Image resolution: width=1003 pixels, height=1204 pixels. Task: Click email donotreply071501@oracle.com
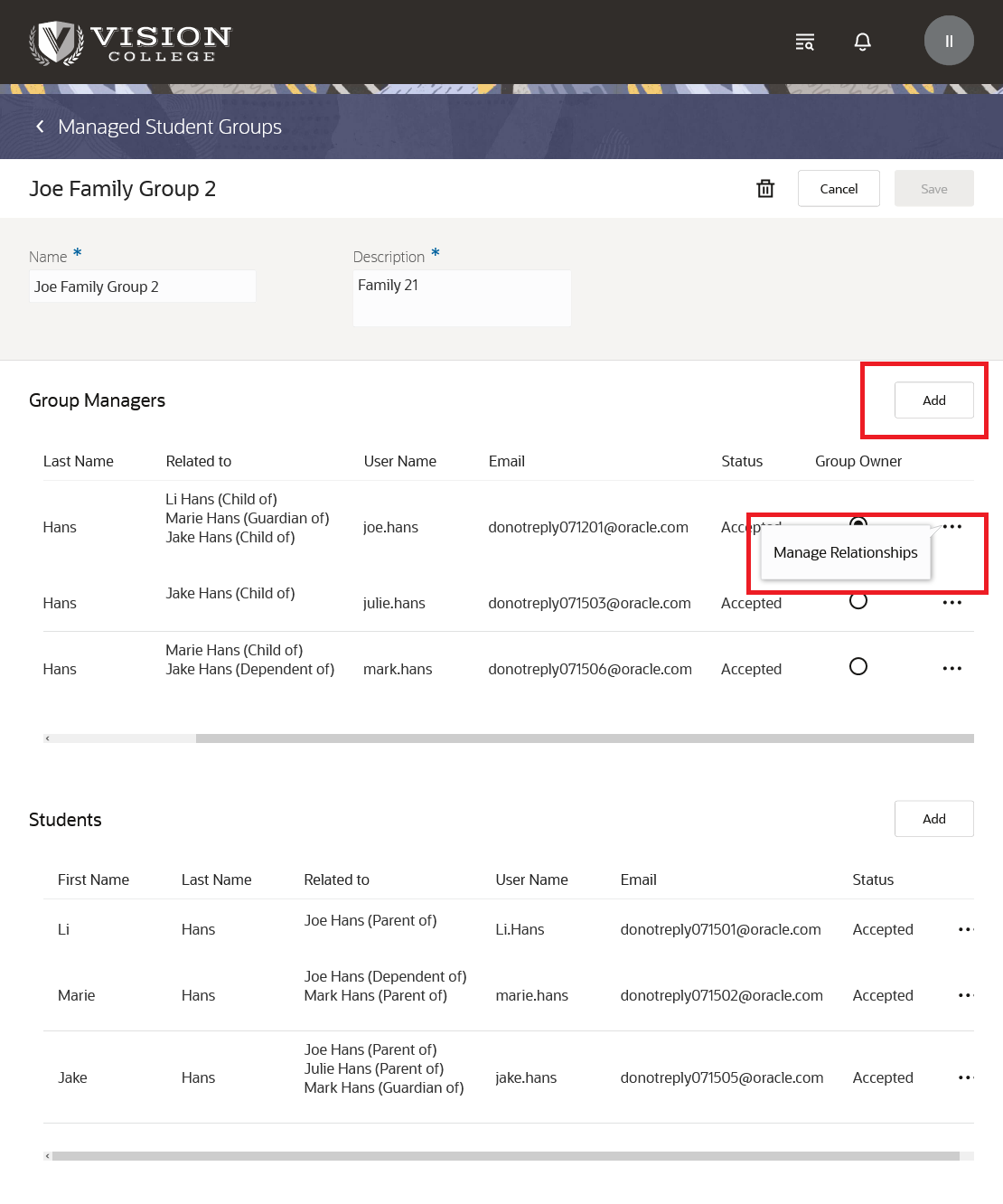[x=720, y=929]
